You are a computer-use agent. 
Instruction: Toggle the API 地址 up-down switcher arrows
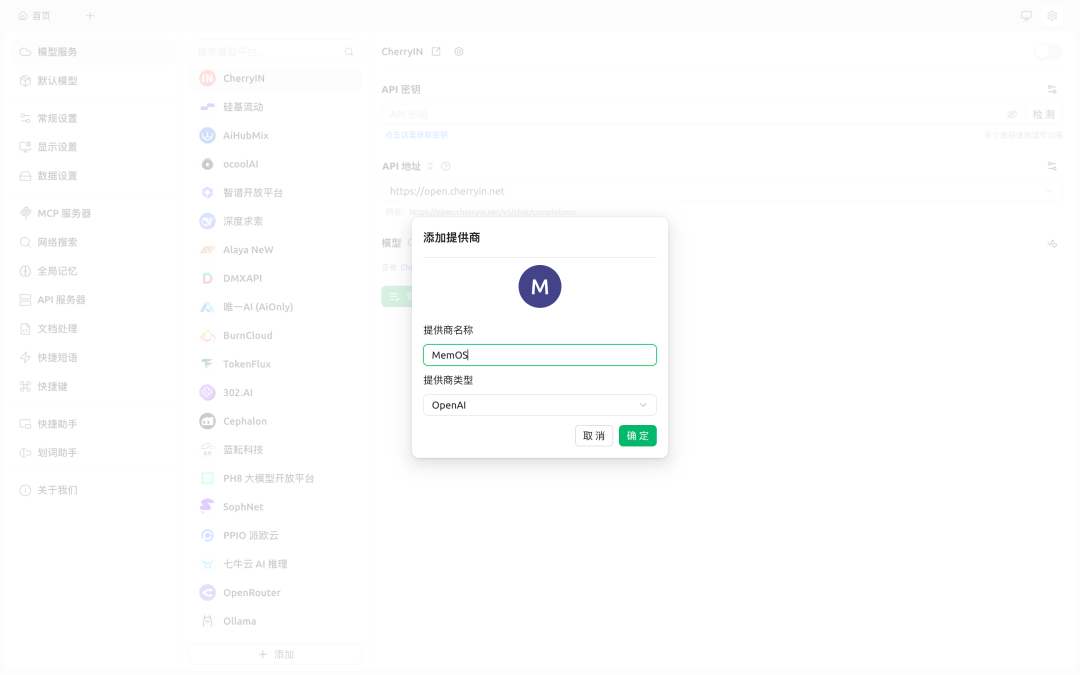point(430,166)
